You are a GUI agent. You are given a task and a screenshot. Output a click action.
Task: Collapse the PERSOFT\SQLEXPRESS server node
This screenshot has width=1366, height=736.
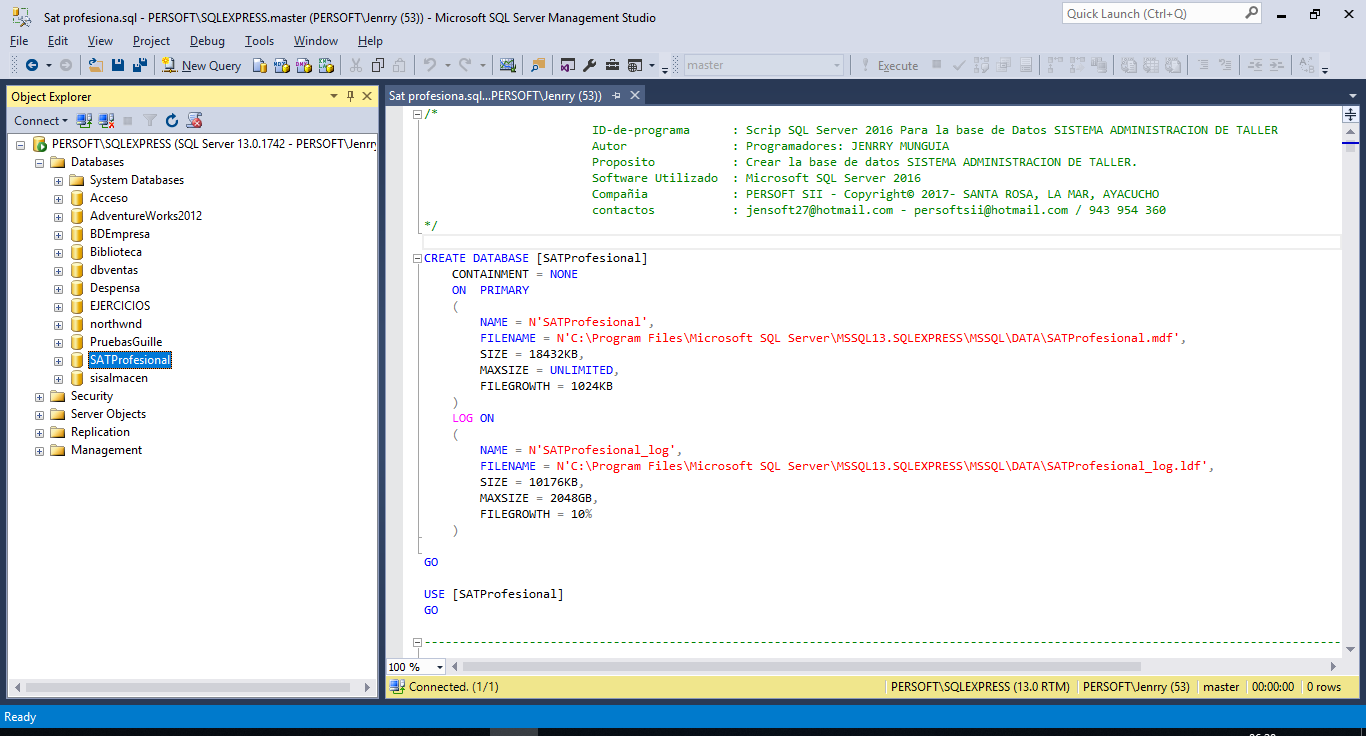tap(21, 144)
